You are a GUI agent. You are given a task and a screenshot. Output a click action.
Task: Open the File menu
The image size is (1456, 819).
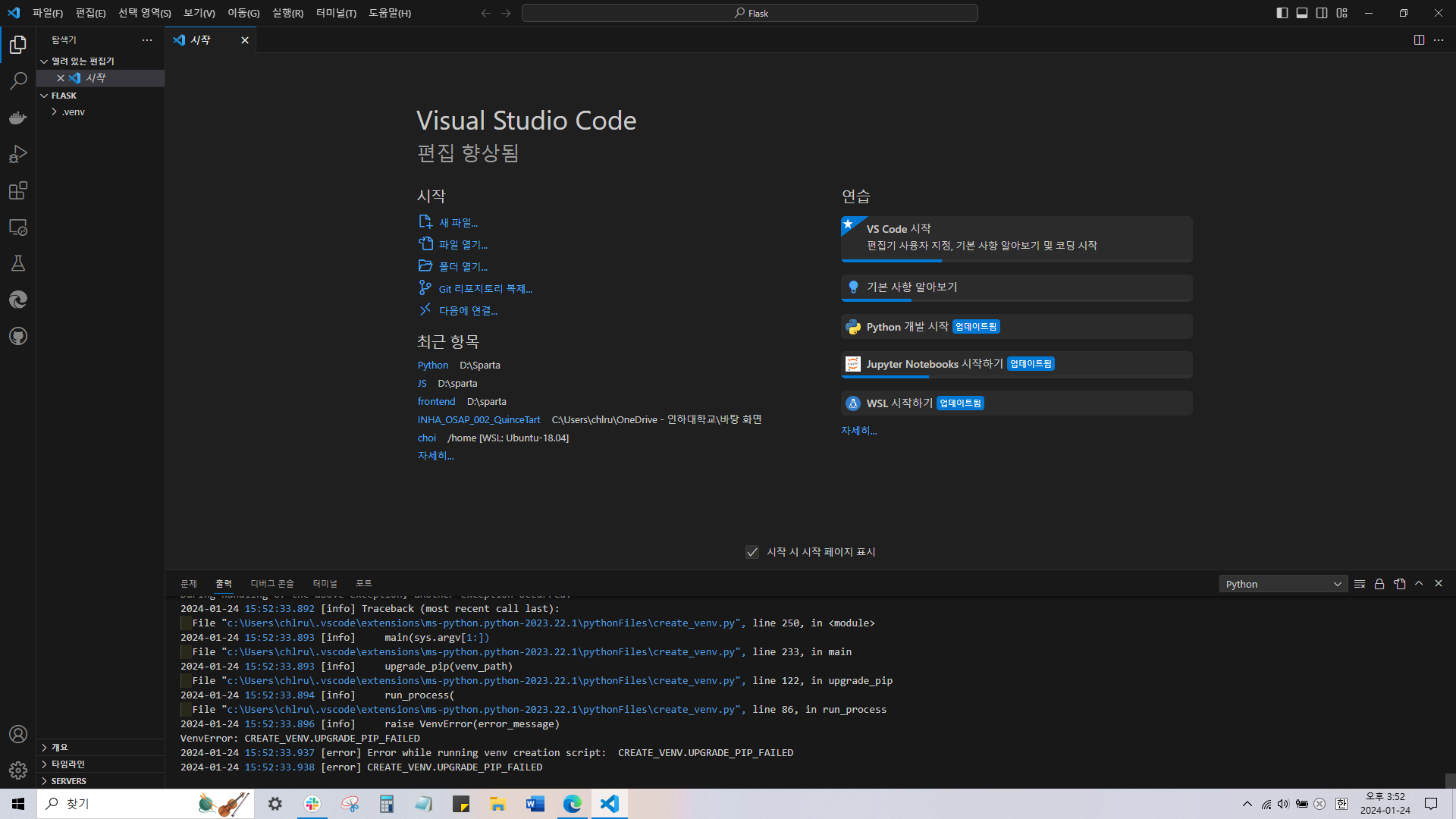[x=48, y=13]
